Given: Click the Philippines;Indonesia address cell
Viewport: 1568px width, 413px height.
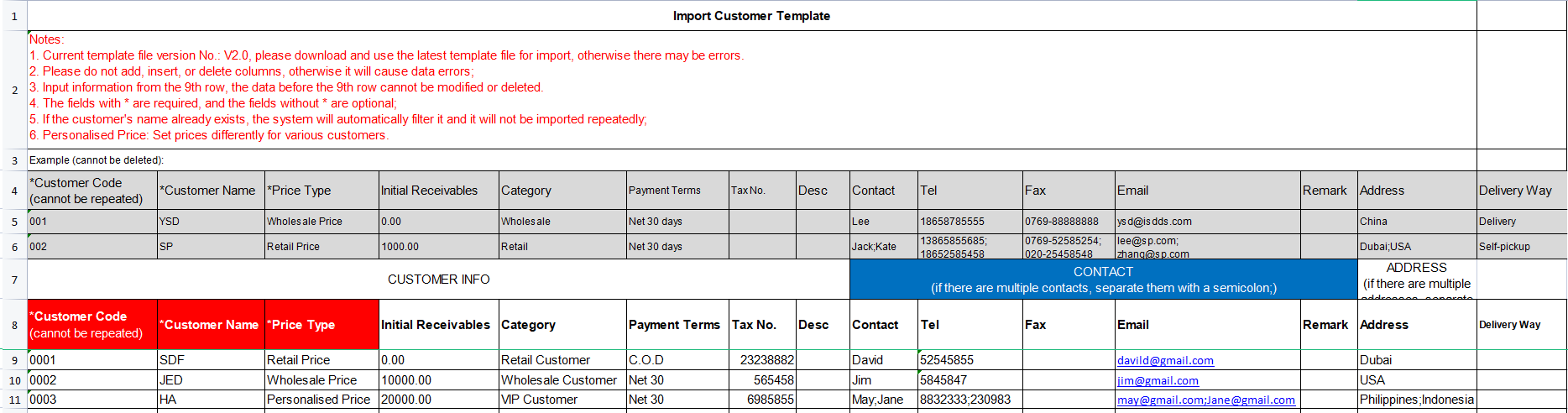Looking at the screenshot, I should pos(1416,400).
